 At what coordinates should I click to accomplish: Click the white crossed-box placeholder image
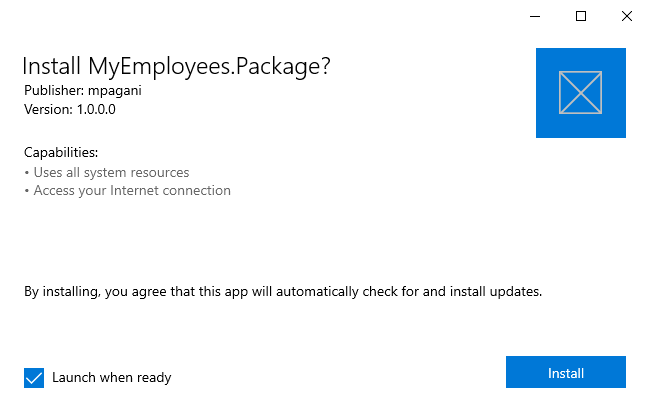580,92
